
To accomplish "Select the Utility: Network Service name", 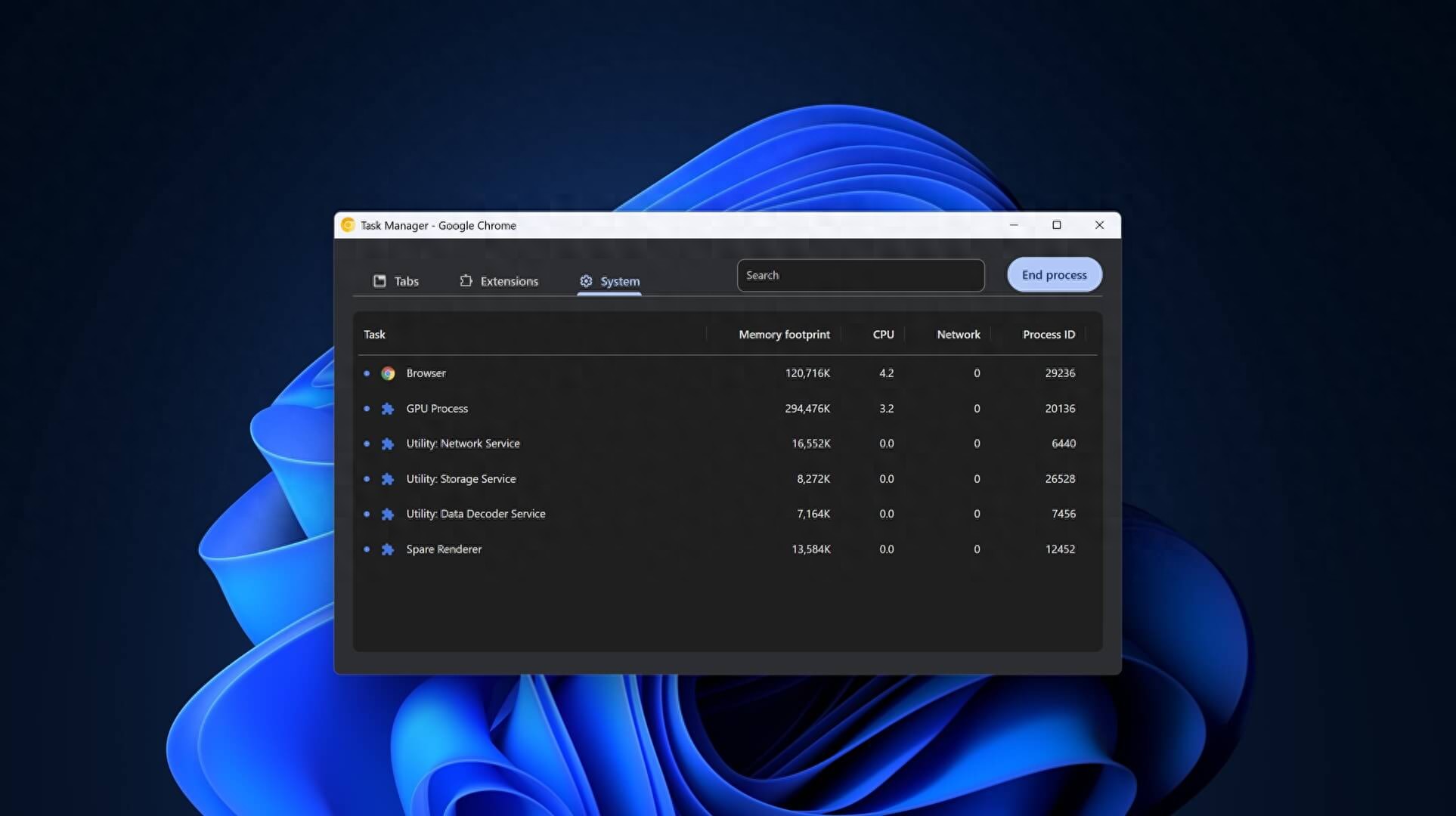I will pyautogui.click(x=463, y=444).
